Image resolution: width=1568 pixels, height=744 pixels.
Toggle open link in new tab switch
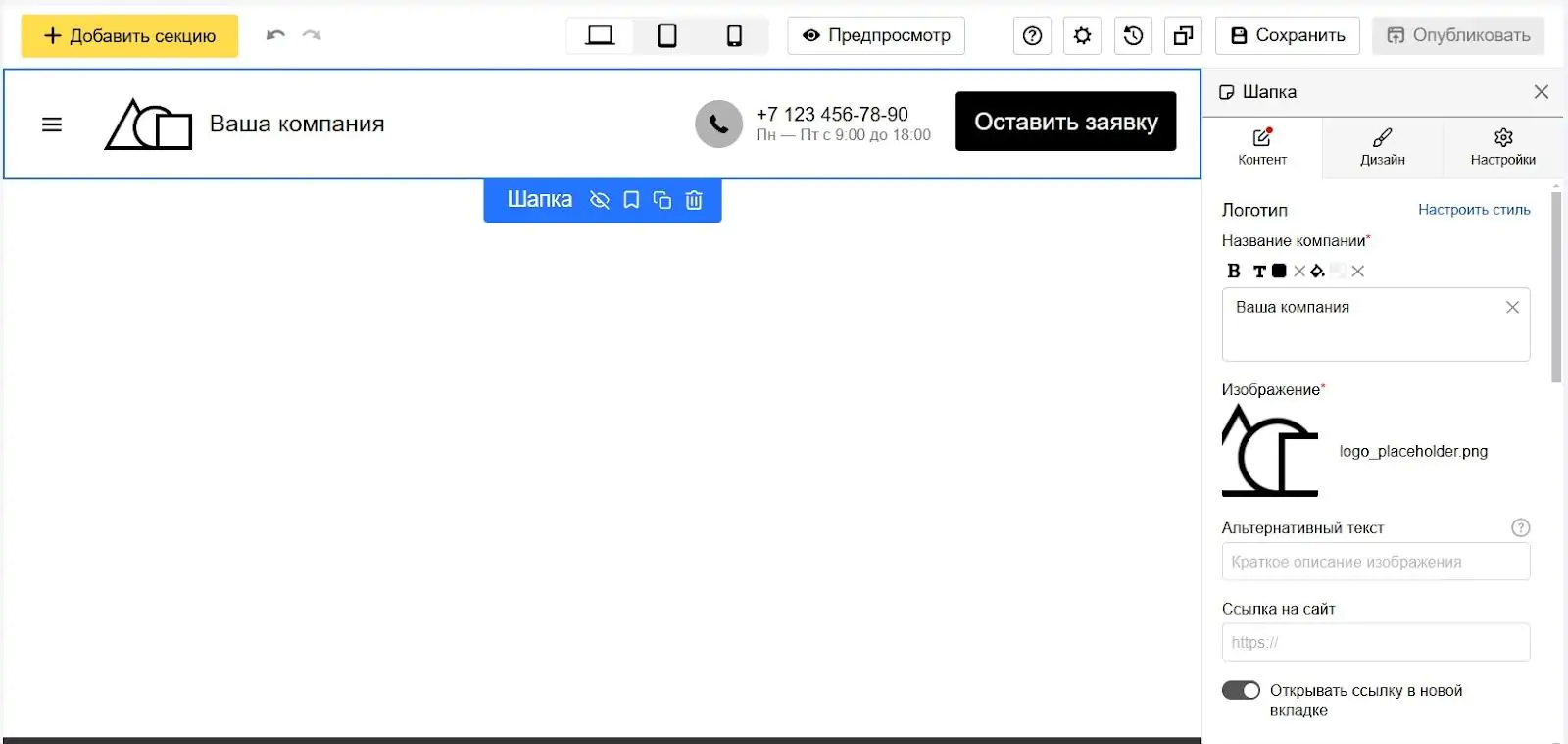1241,690
